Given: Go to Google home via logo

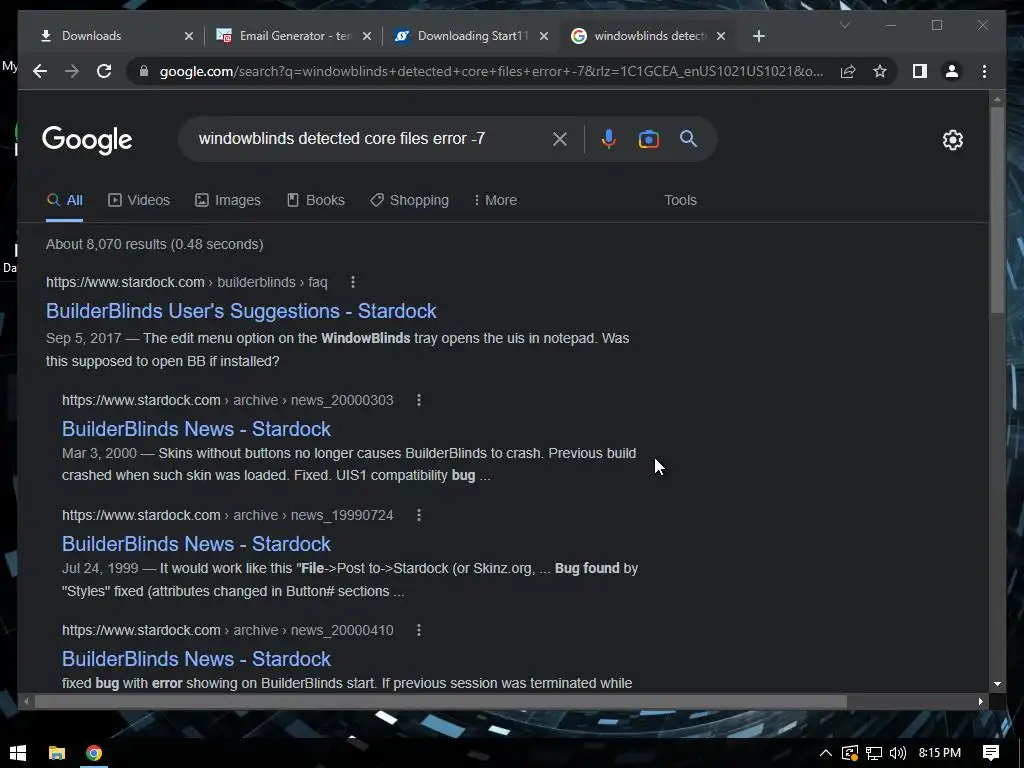Looking at the screenshot, I should click(x=87, y=140).
